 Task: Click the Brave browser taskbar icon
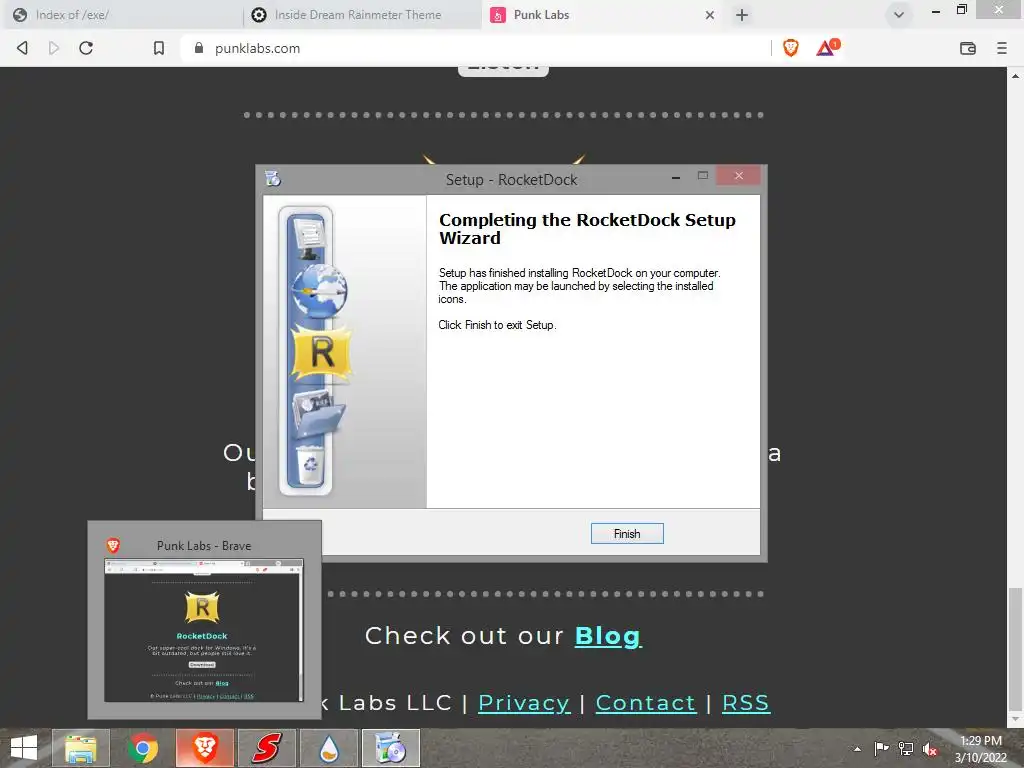click(204, 748)
